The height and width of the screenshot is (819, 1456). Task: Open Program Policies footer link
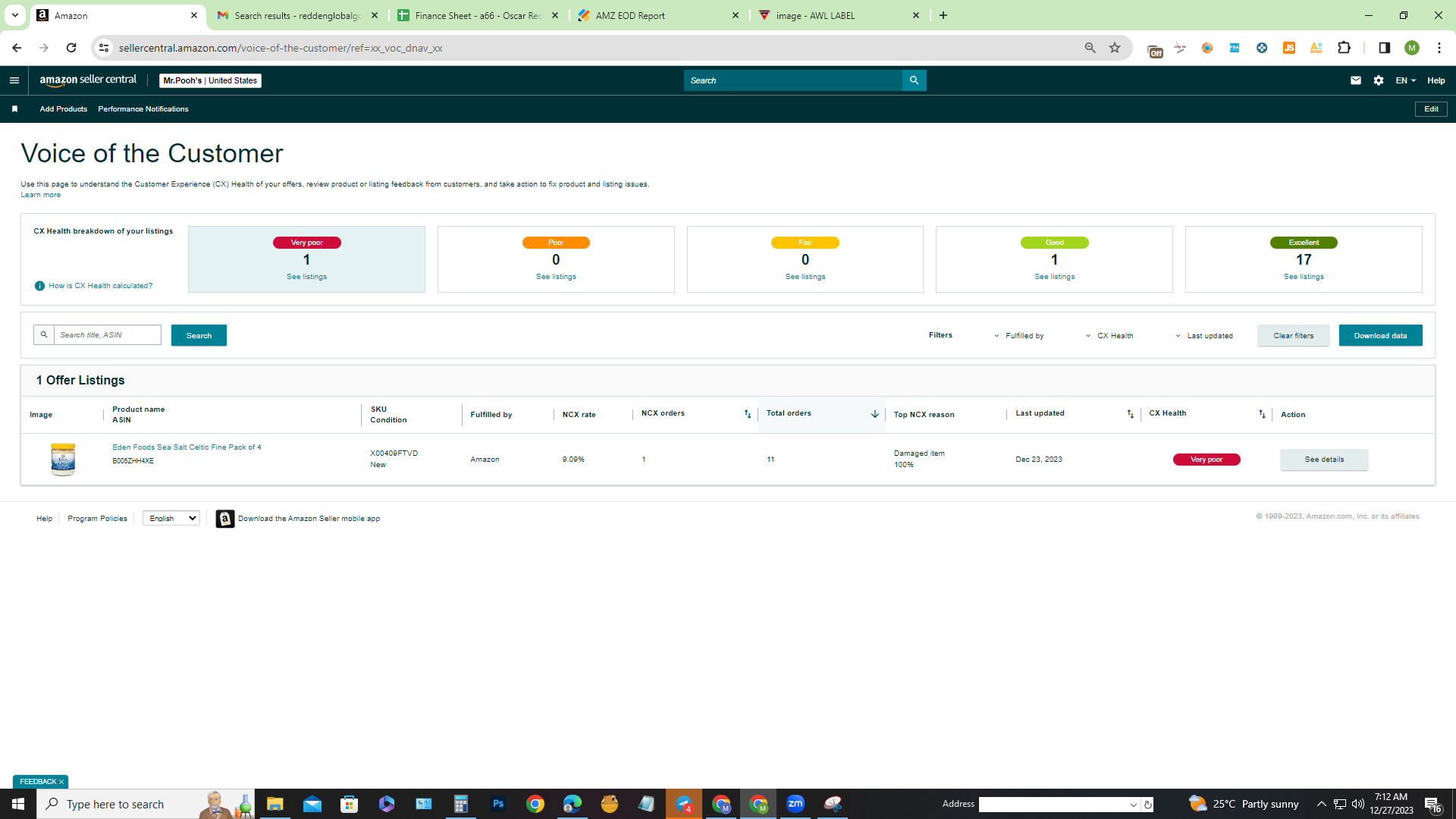pos(97,519)
